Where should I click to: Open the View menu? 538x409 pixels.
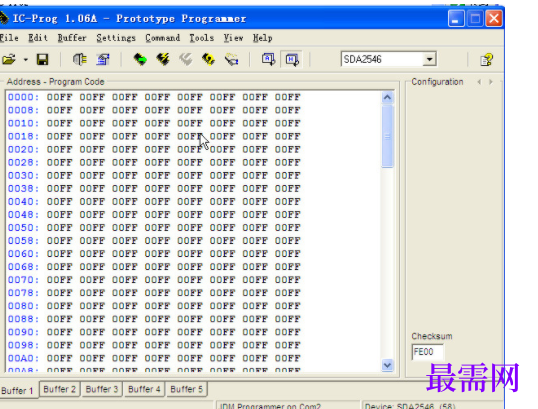point(233,38)
